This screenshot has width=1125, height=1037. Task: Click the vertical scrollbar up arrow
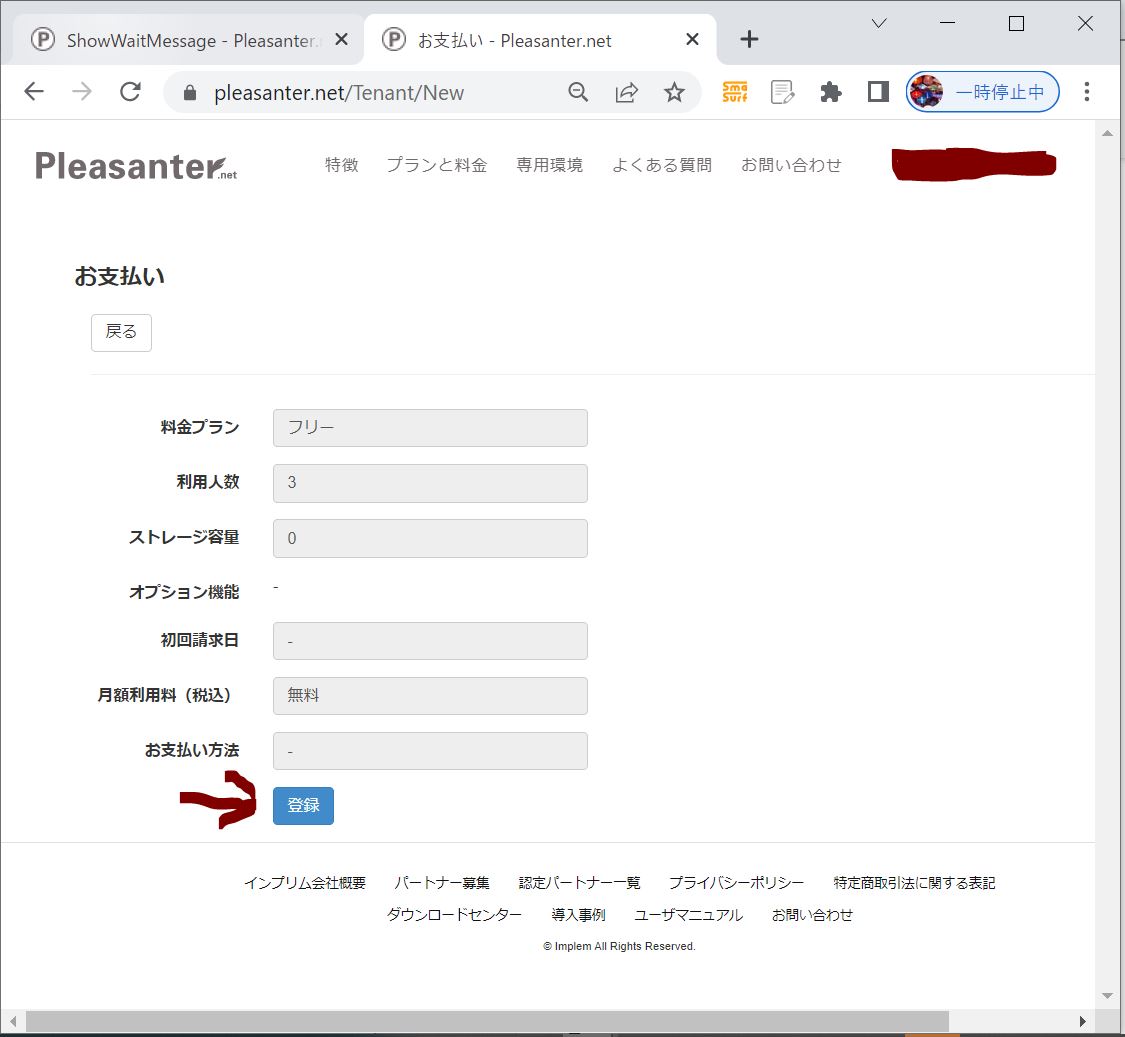tap(1107, 133)
